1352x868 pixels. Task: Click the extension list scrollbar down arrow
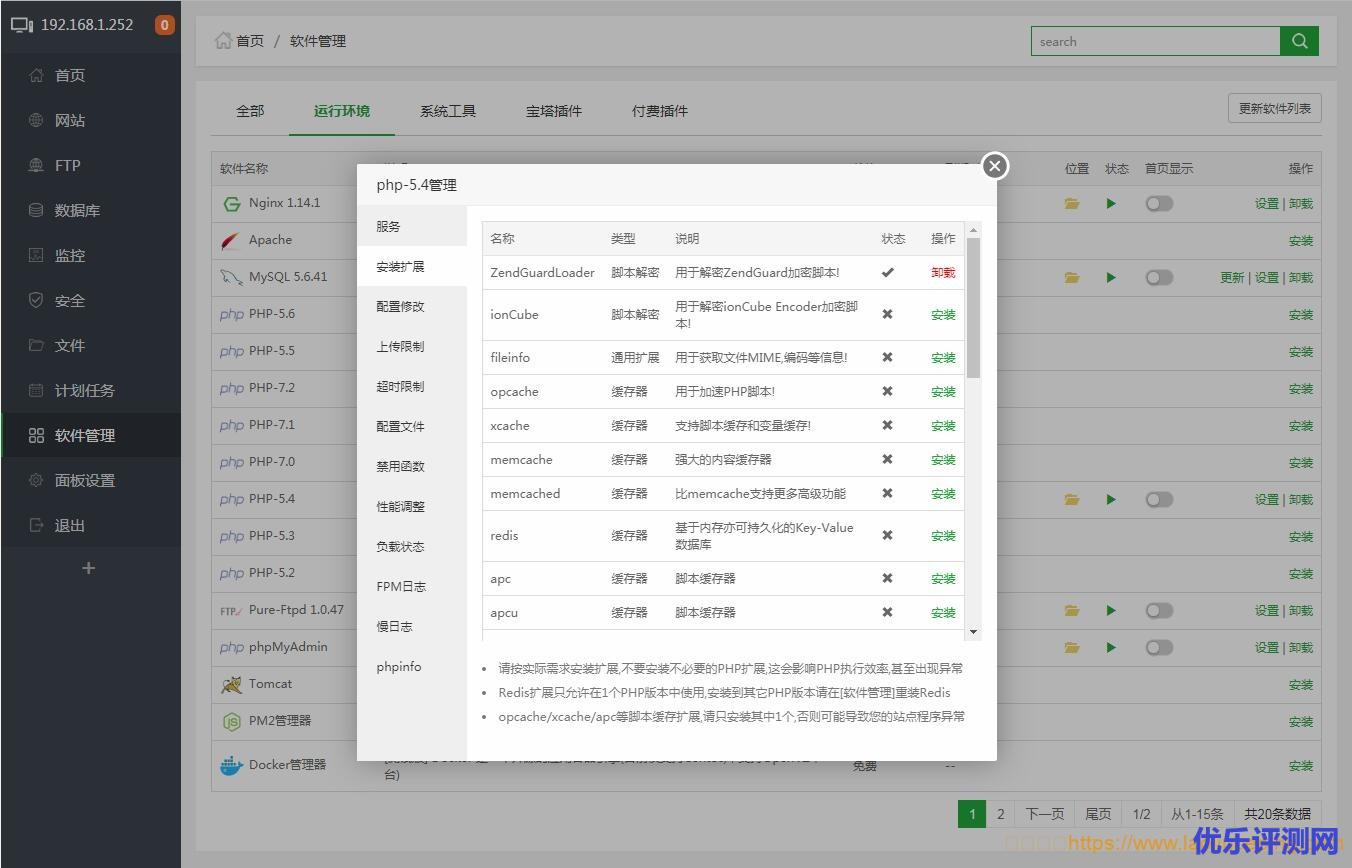(x=973, y=632)
